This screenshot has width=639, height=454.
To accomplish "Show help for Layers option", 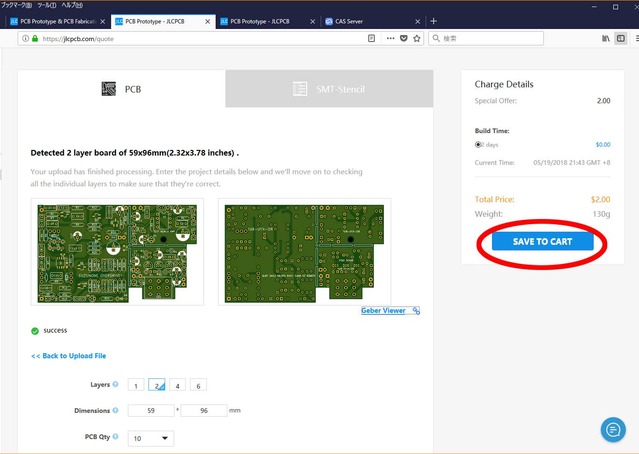I will (x=115, y=384).
